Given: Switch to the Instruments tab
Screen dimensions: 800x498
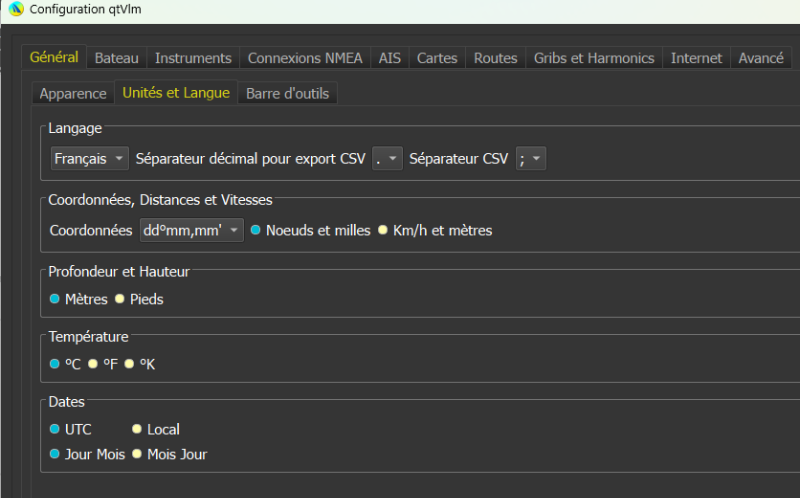Looking at the screenshot, I should (x=193, y=58).
